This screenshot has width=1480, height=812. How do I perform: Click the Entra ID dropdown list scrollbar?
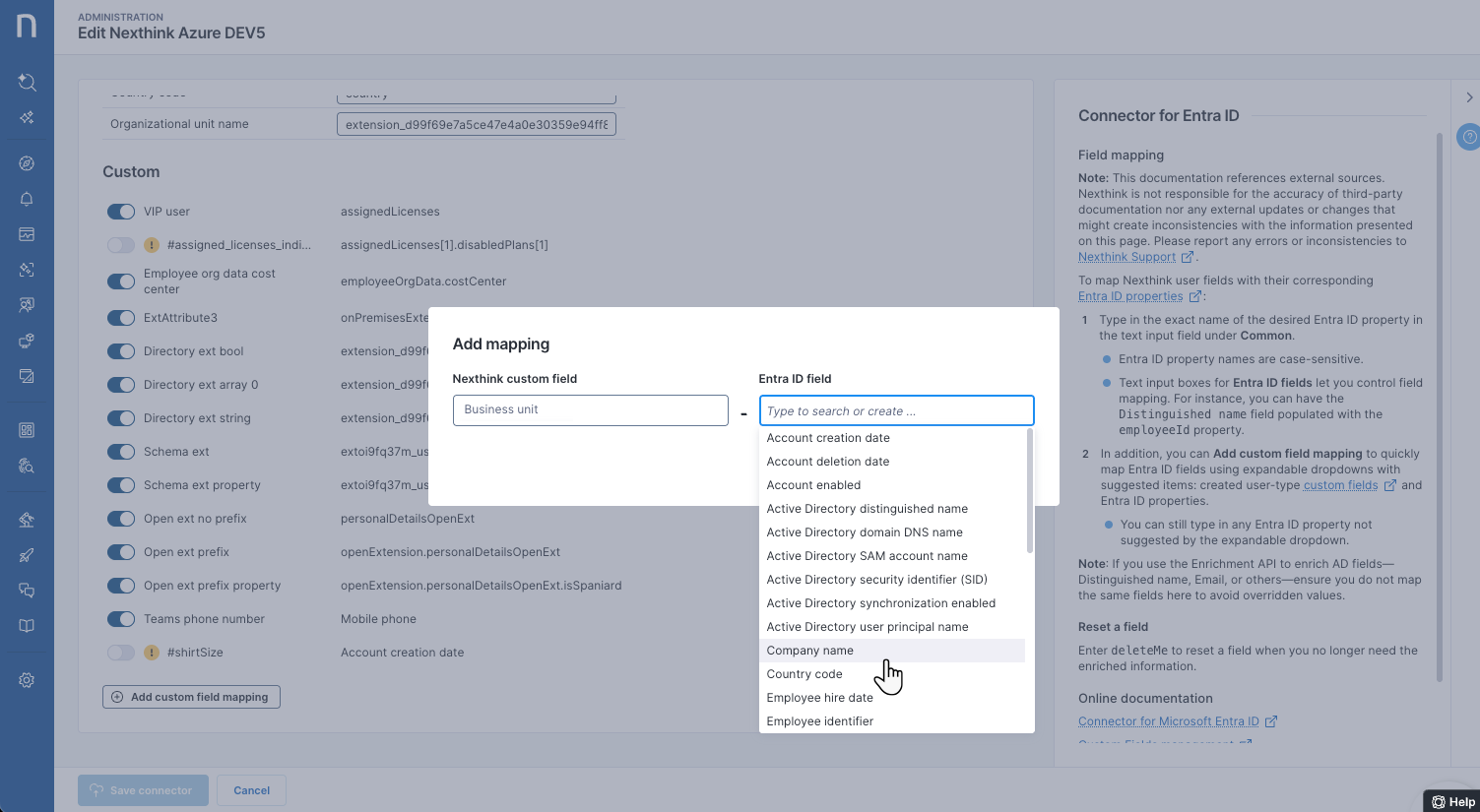coord(1030,492)
